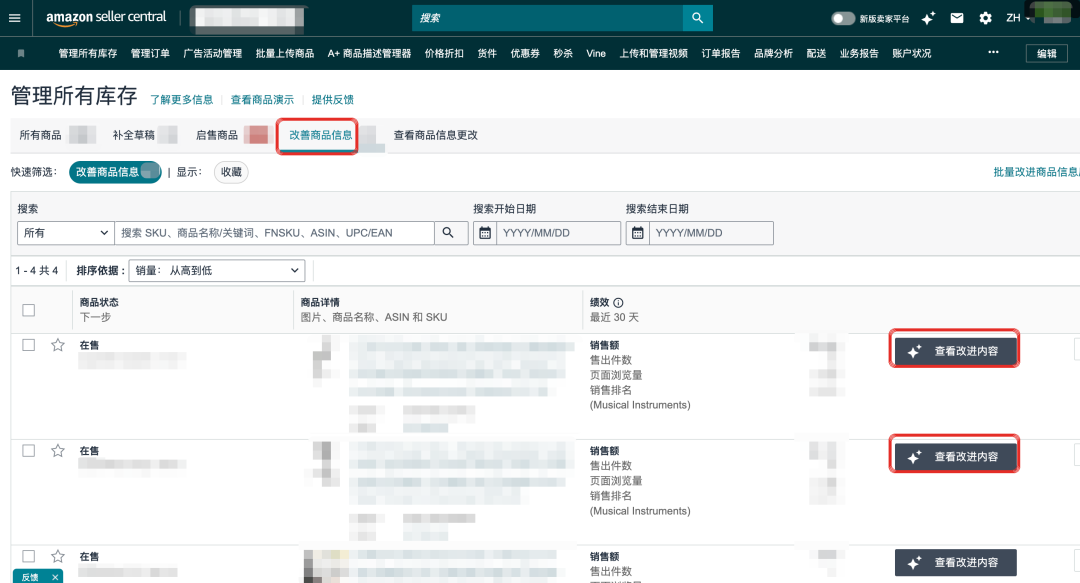
Task: Check the third product row checkbox
Action: (29, 556)
